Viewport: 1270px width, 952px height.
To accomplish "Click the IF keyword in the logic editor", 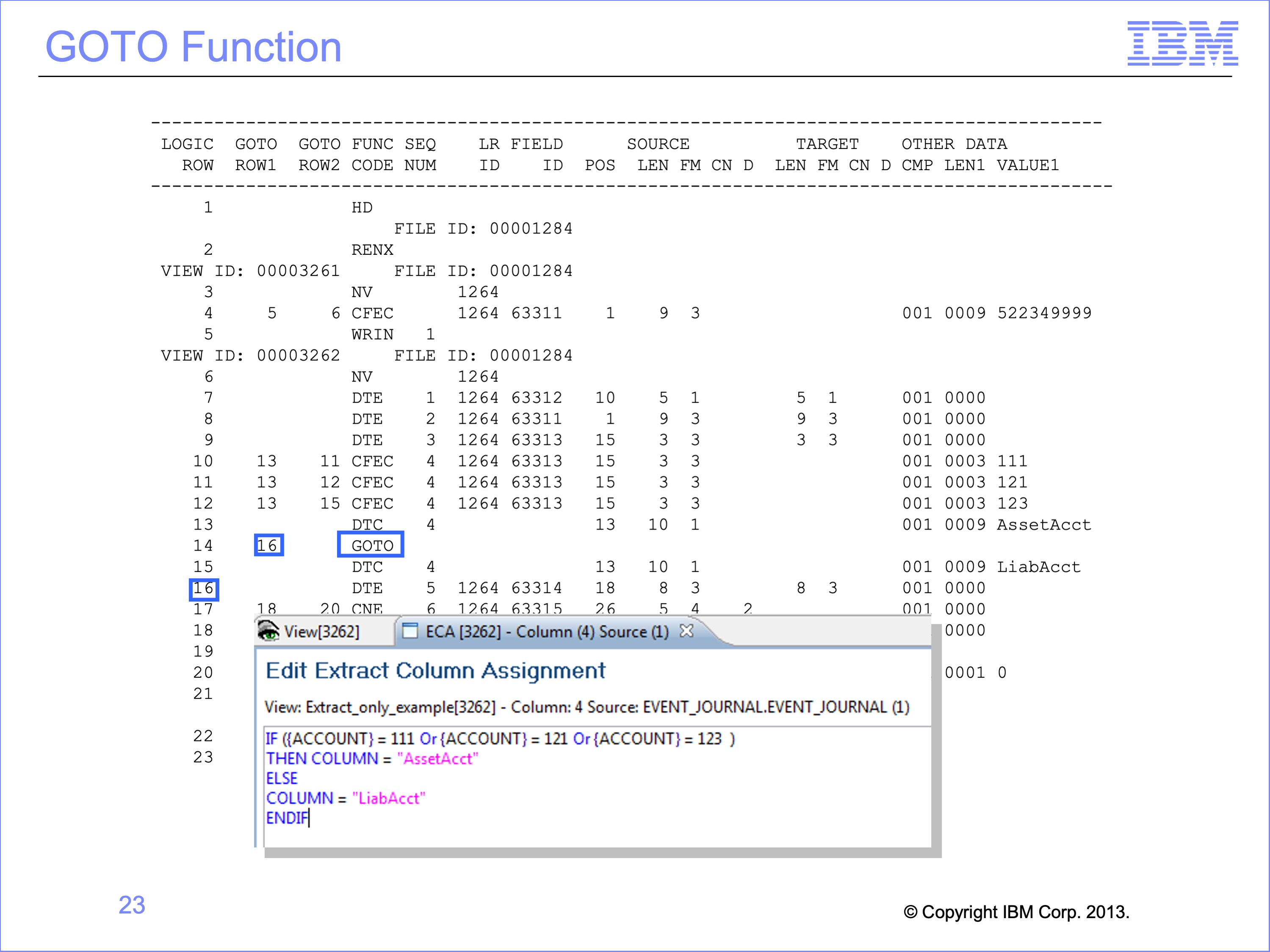I will click(271, 739).
